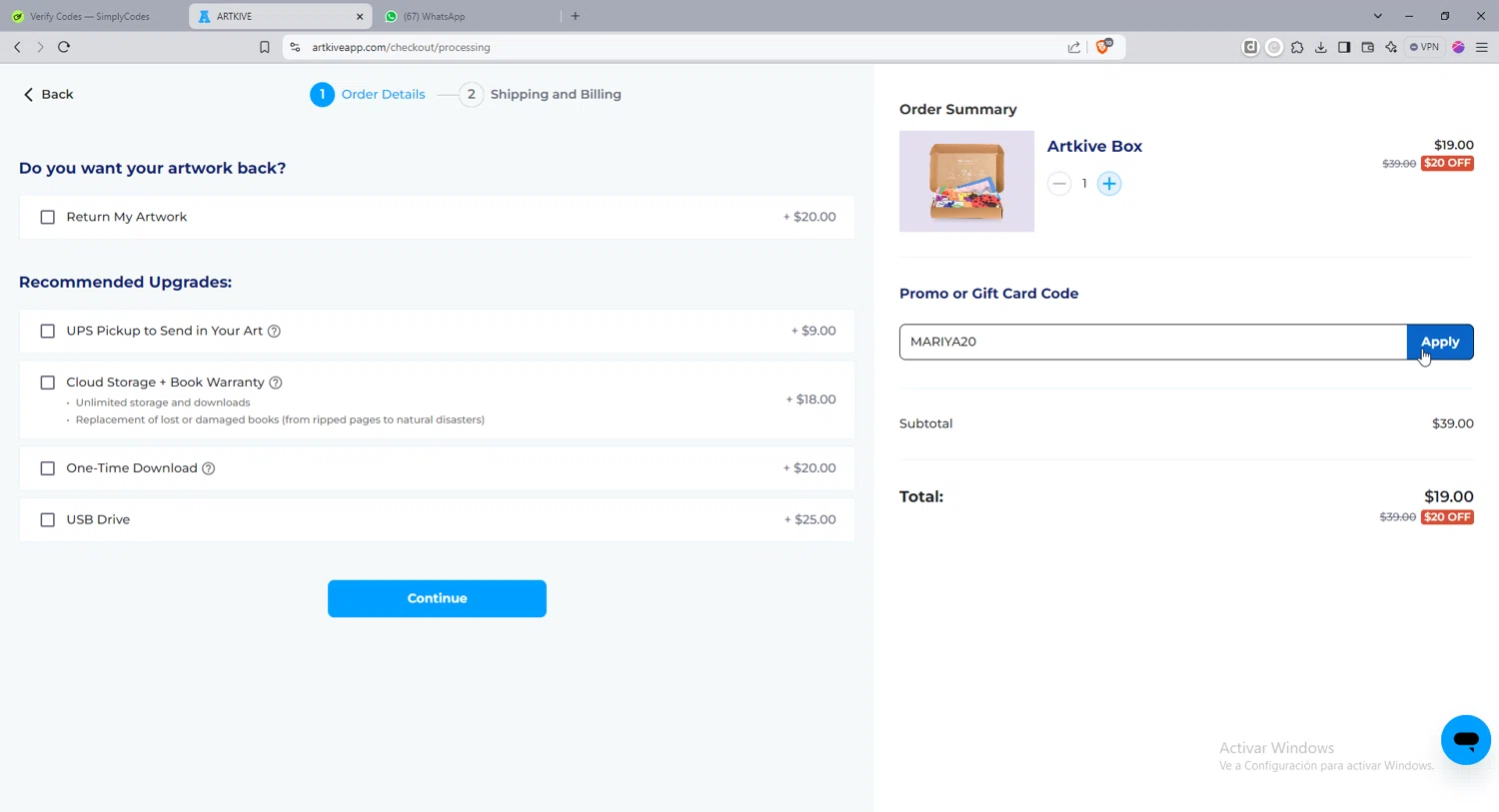
Task: Open Brave Wallet
Action: tap(1368, 47)
